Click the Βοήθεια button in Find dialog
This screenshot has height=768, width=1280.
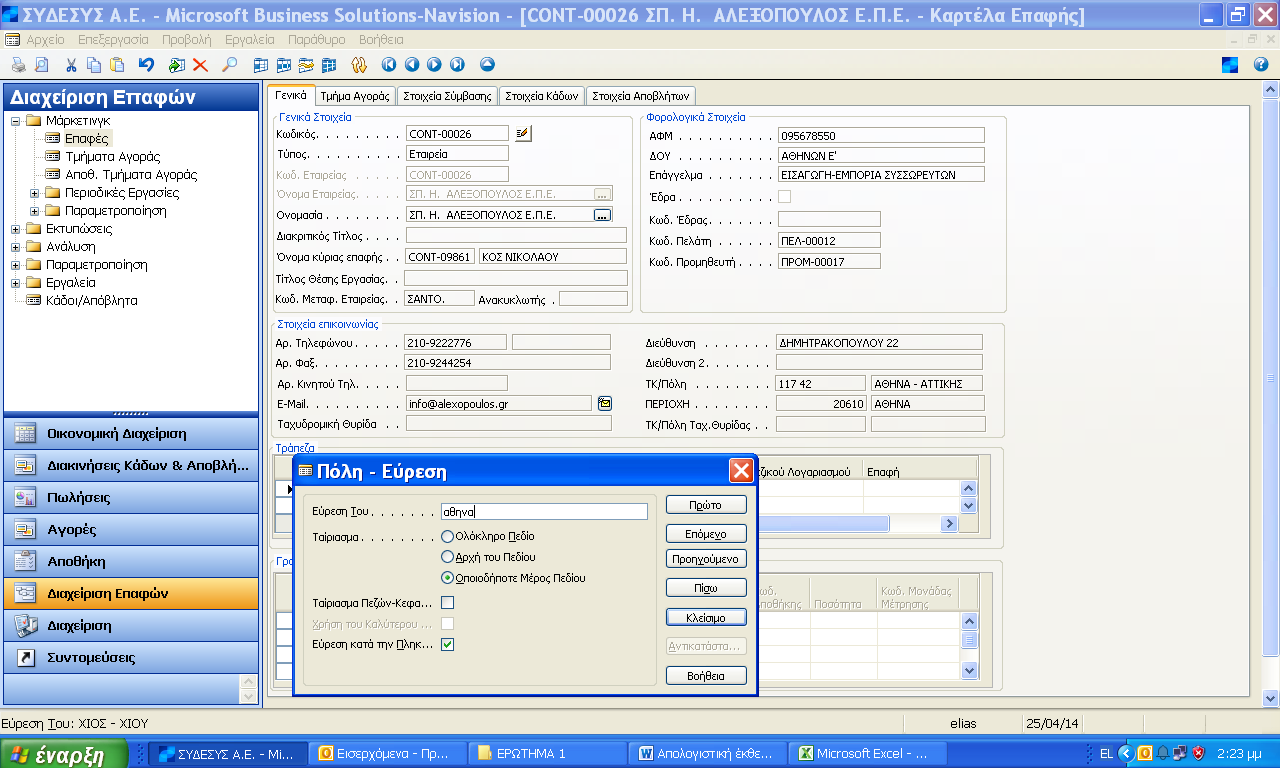click(706, 676)
